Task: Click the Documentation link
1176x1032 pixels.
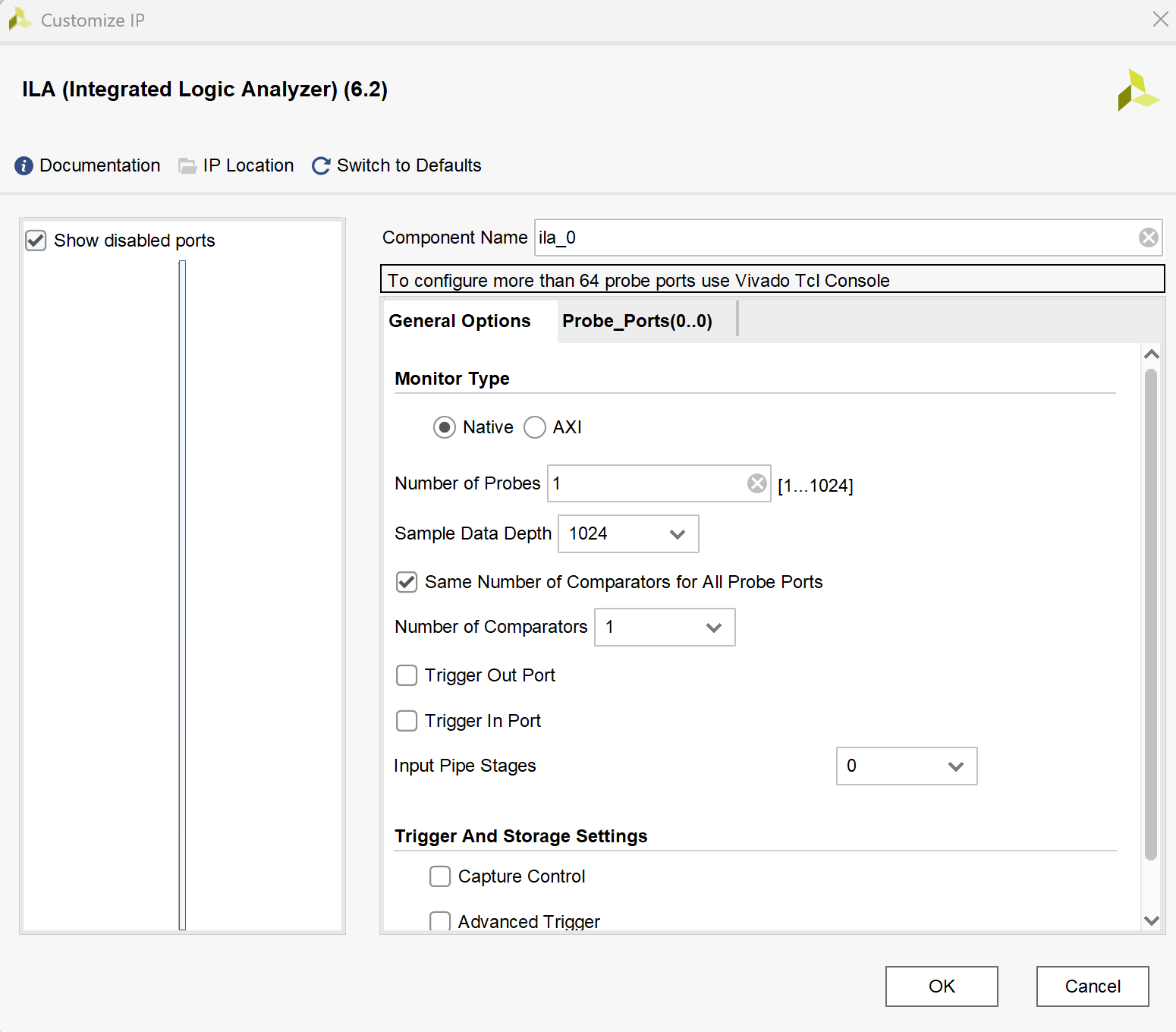Action: click(x=99, y=165)
